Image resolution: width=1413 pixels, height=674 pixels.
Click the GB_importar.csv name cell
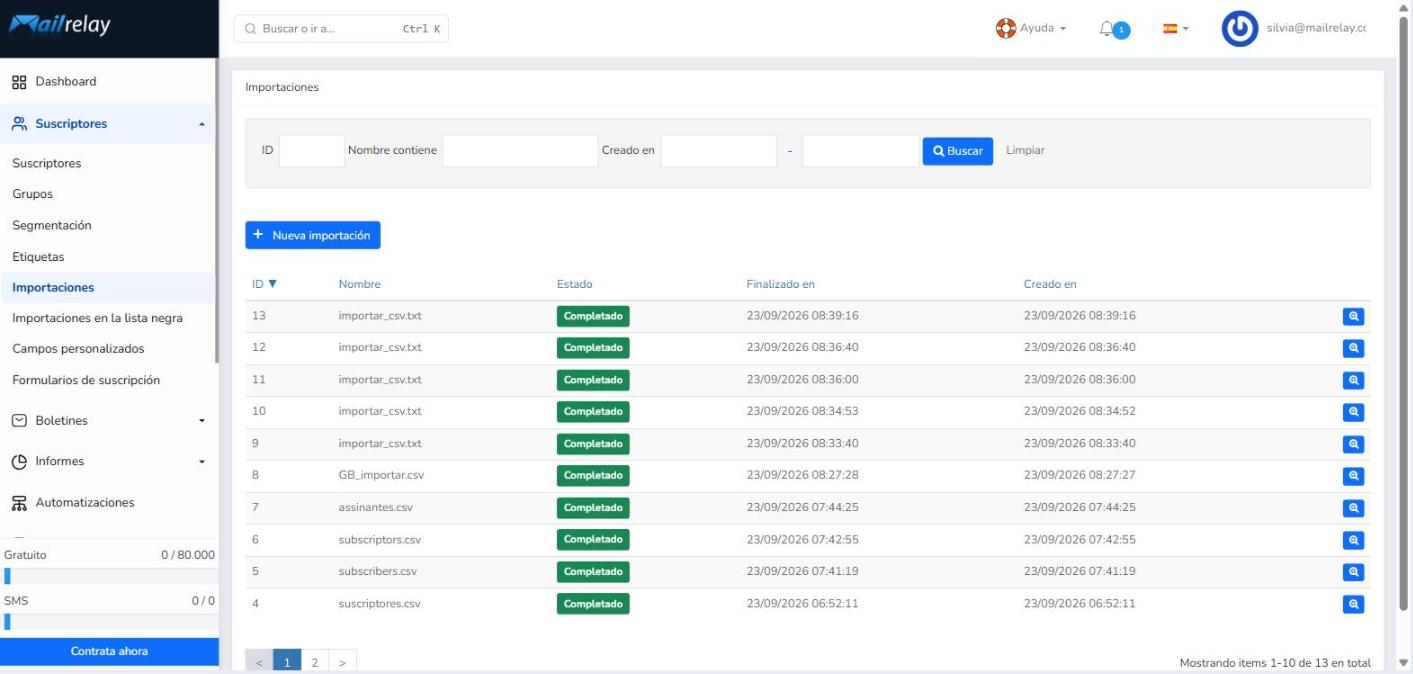point(381,476)
